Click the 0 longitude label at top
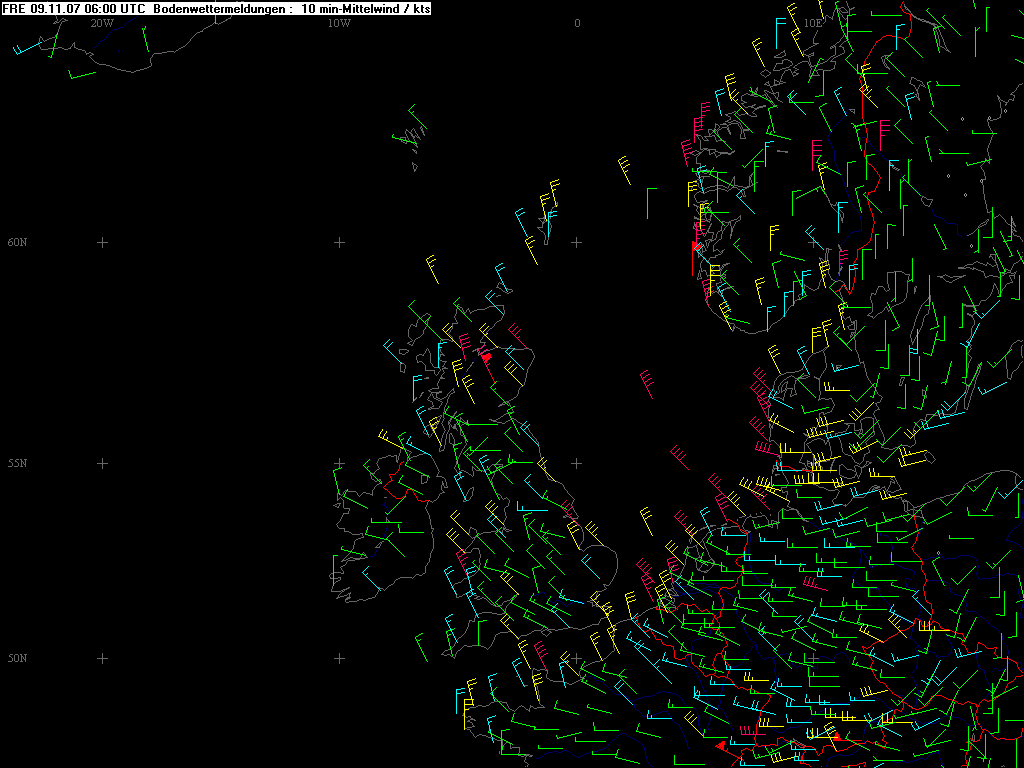Screen dimensions: 1024x768 click(x=577, y=23)
